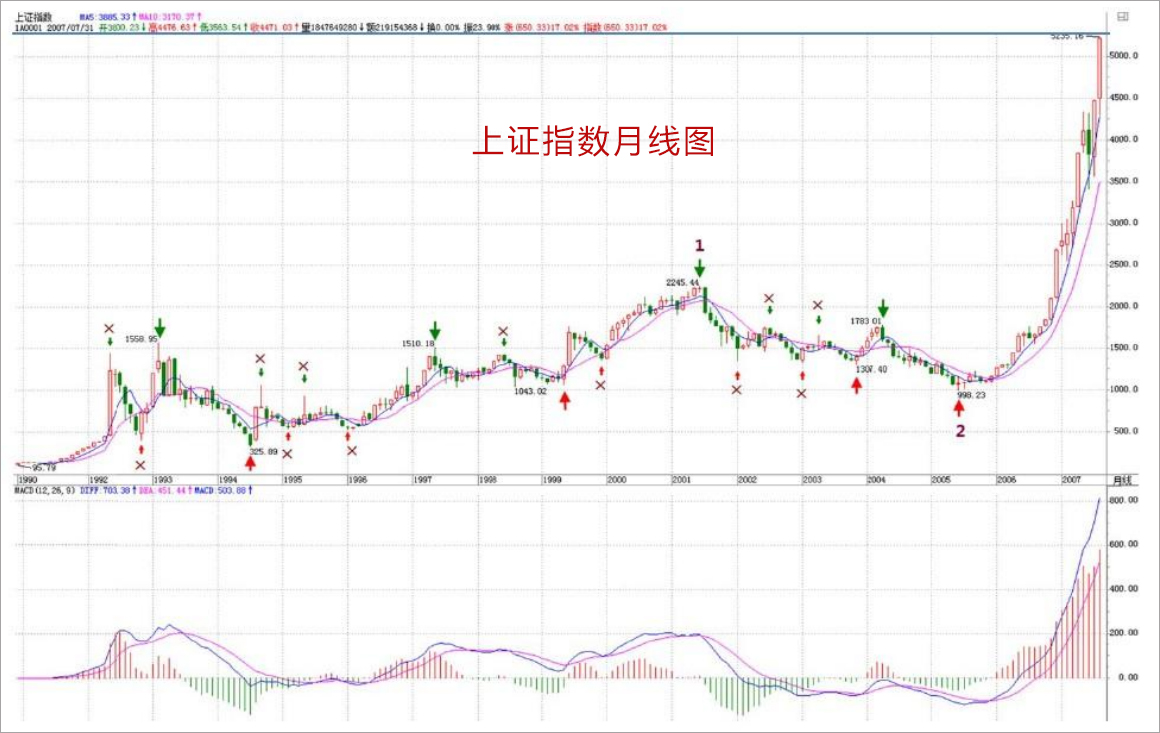Click the 1043.02 low price label
Viewport: 1160px width, 733px height.
pos(530,391)
